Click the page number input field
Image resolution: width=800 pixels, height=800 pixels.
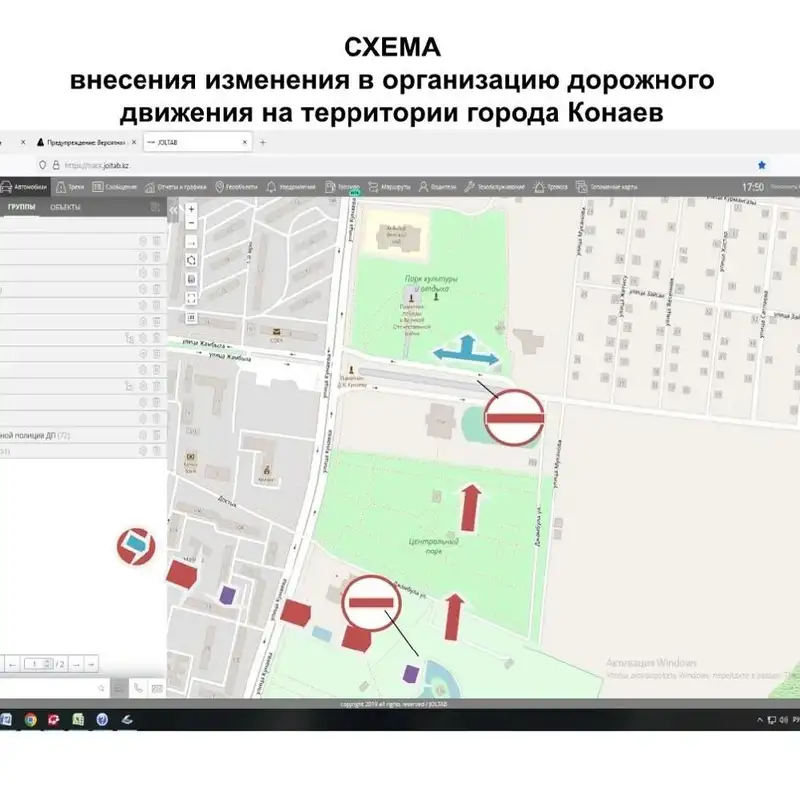36,663
